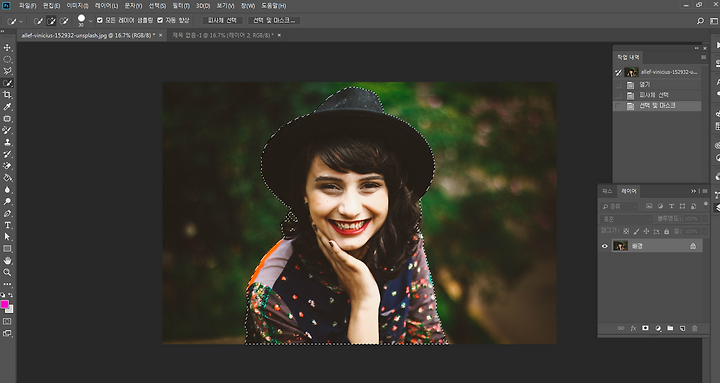The image size is (720, 383).
Task: Click the Subtract from Selection mode icon
Action: [64, 21]
